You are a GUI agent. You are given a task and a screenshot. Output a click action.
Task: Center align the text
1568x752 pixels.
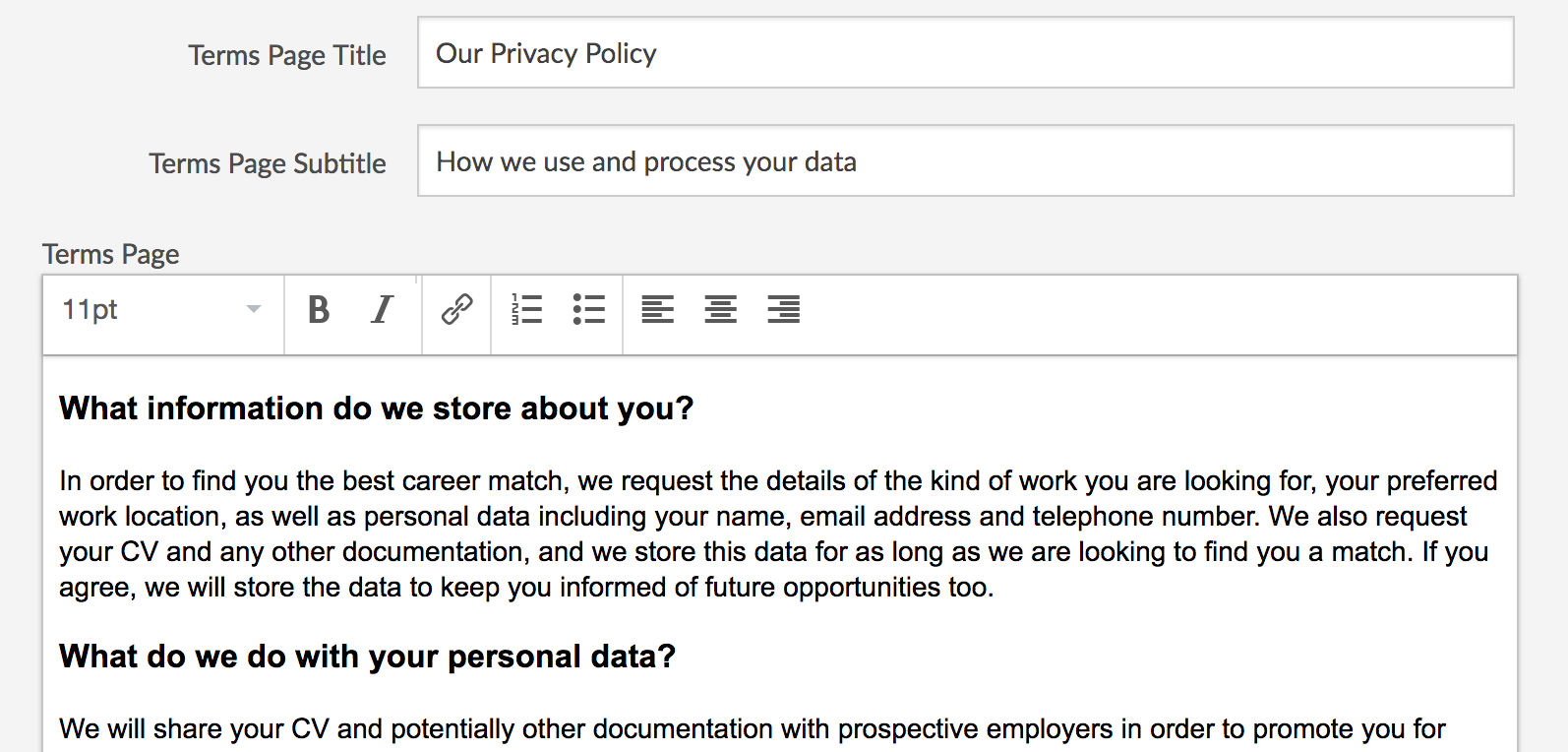pyautogui.click(x=721, y=310)
